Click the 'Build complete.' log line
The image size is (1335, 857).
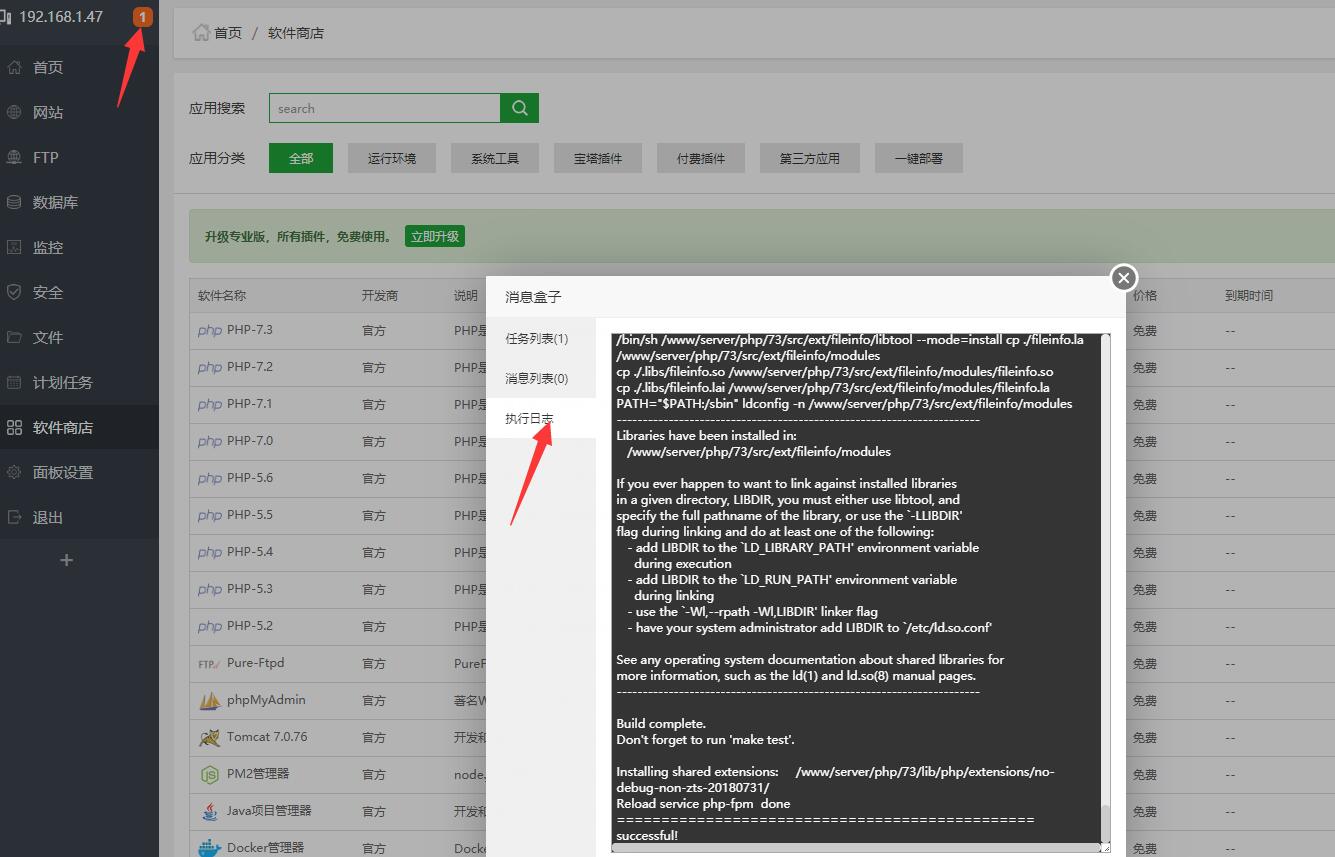(661, 723)
